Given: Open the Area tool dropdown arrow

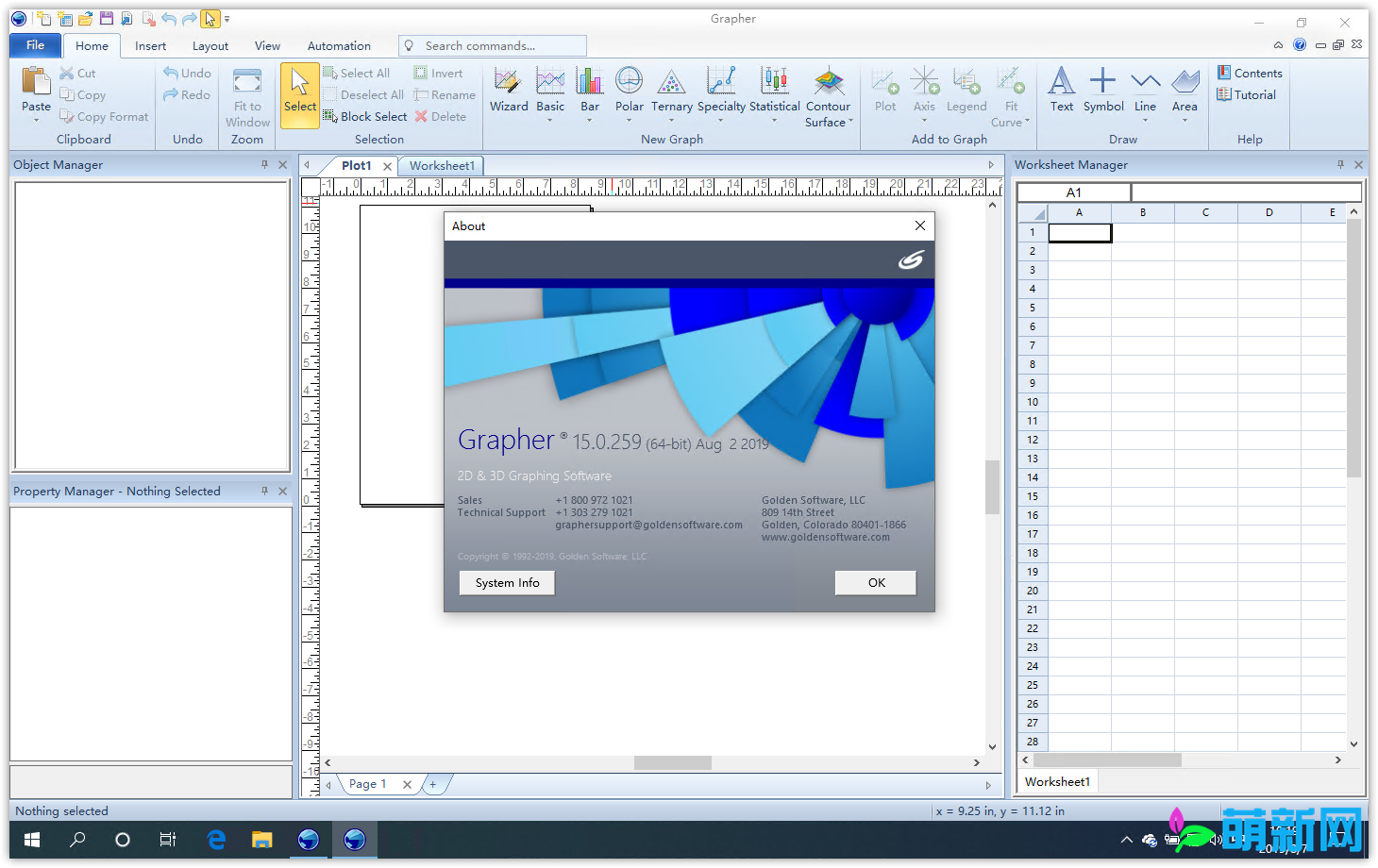Looking at the screenshot, I should 1185,120.
